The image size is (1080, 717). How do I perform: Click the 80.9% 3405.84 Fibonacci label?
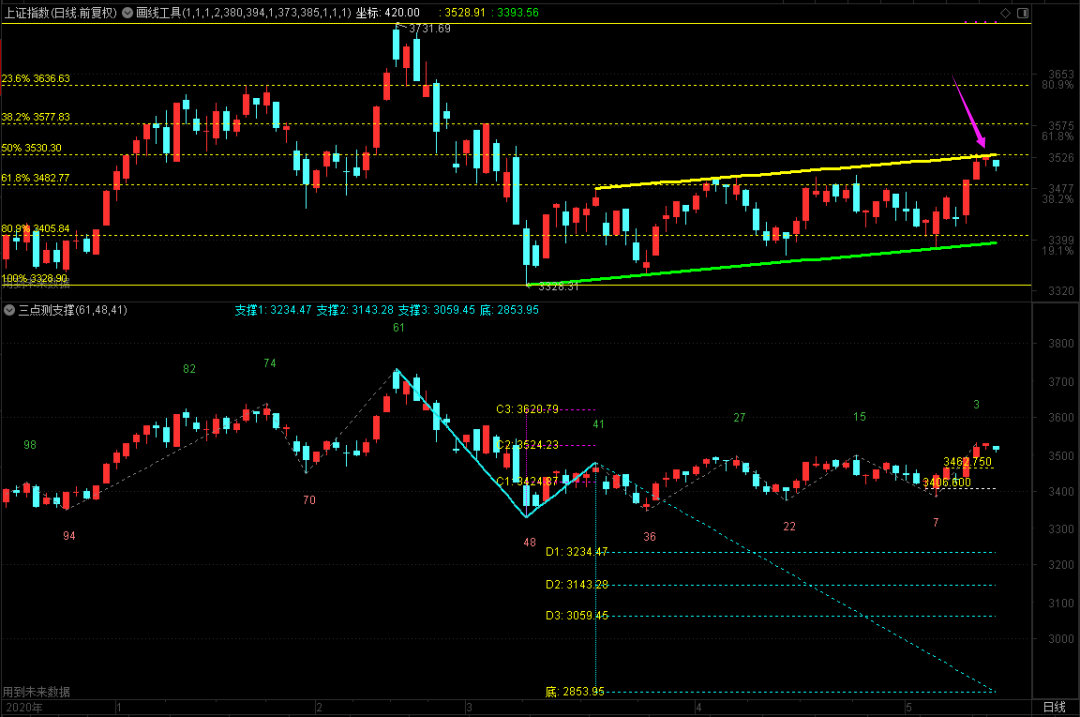coord(36,229)
